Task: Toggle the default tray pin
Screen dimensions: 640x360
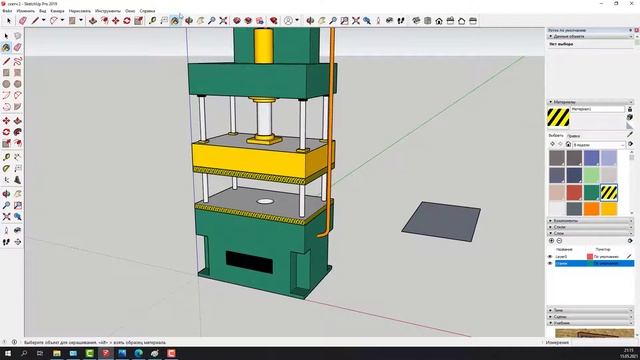Action: [631, 30]
